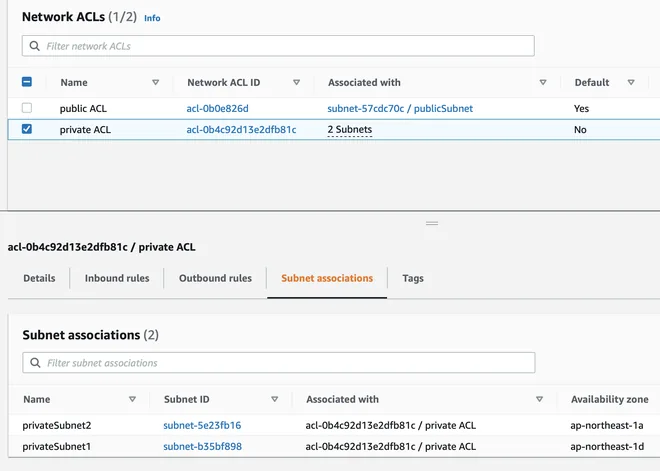Select the Subnet associations tab
Viewport: 660px width, 471px height.
pyautogui.click(x=327, y=278)
